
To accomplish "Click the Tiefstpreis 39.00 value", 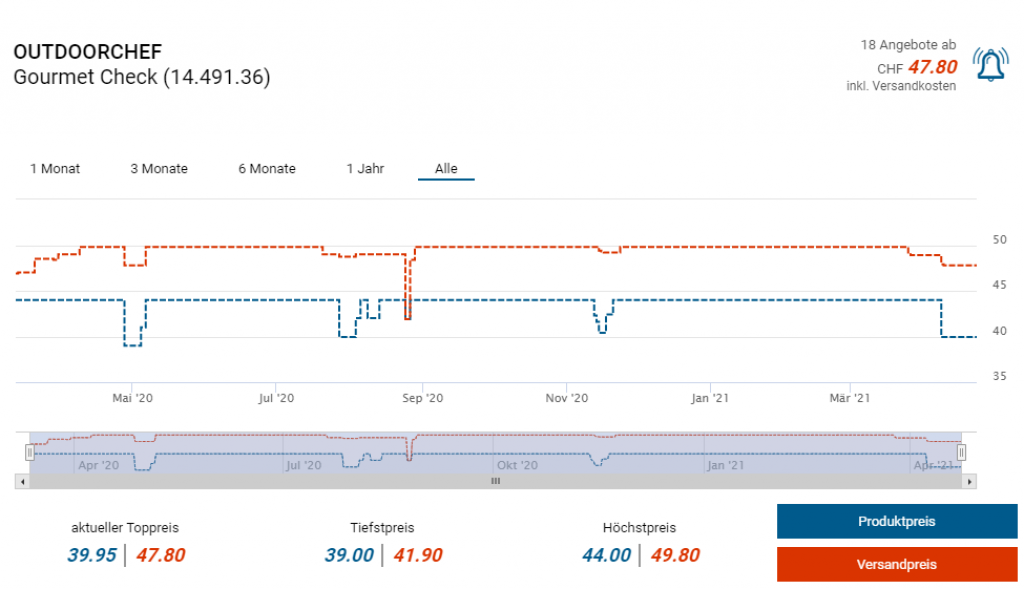I will 349,555.
